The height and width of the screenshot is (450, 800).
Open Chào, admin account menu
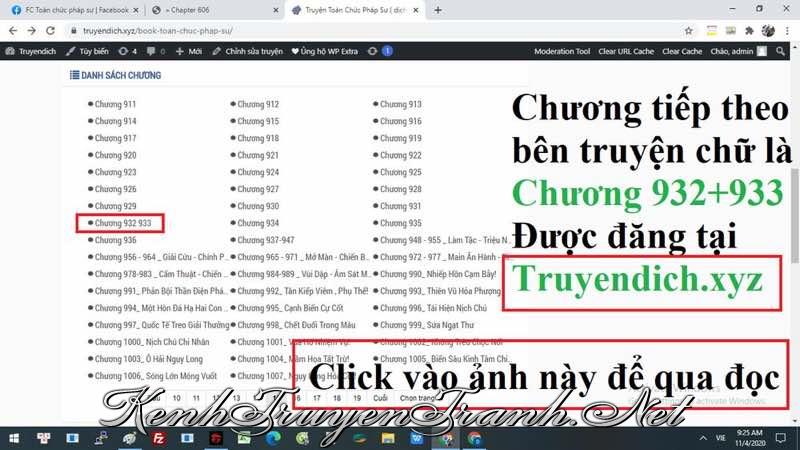tap(738, 51)
